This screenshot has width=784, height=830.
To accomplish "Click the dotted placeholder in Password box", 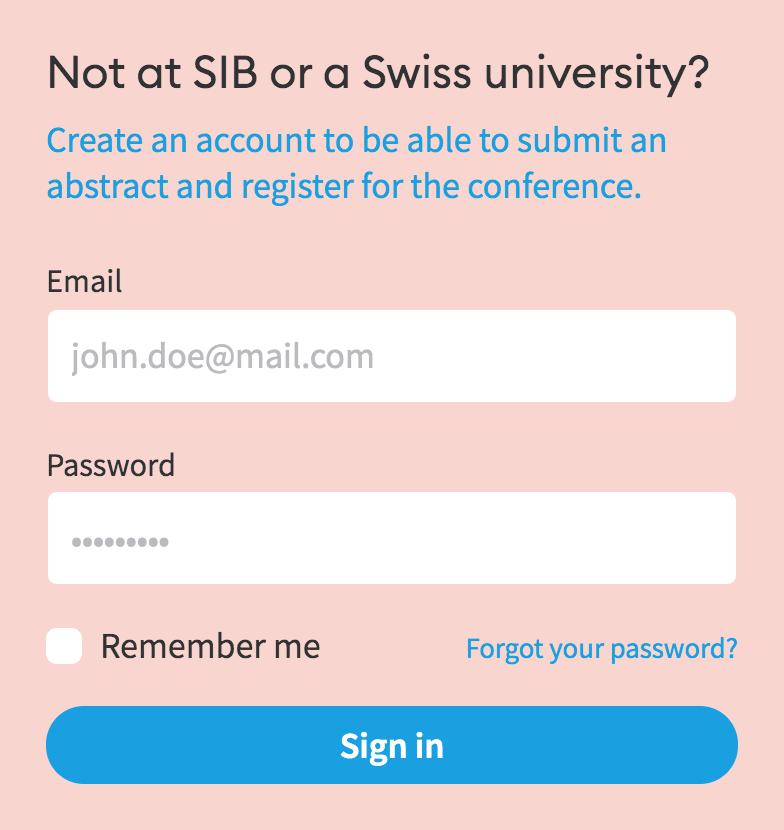I will point(120,543).
